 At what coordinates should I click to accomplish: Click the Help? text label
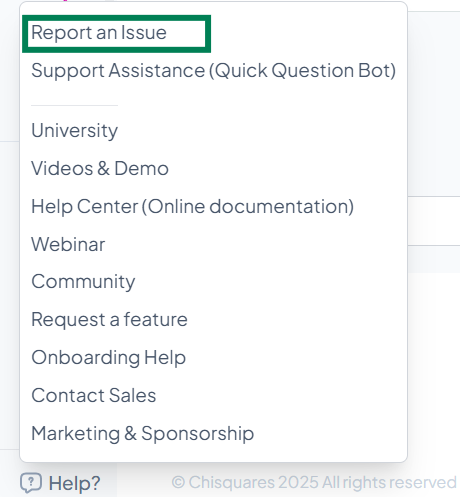74,483
